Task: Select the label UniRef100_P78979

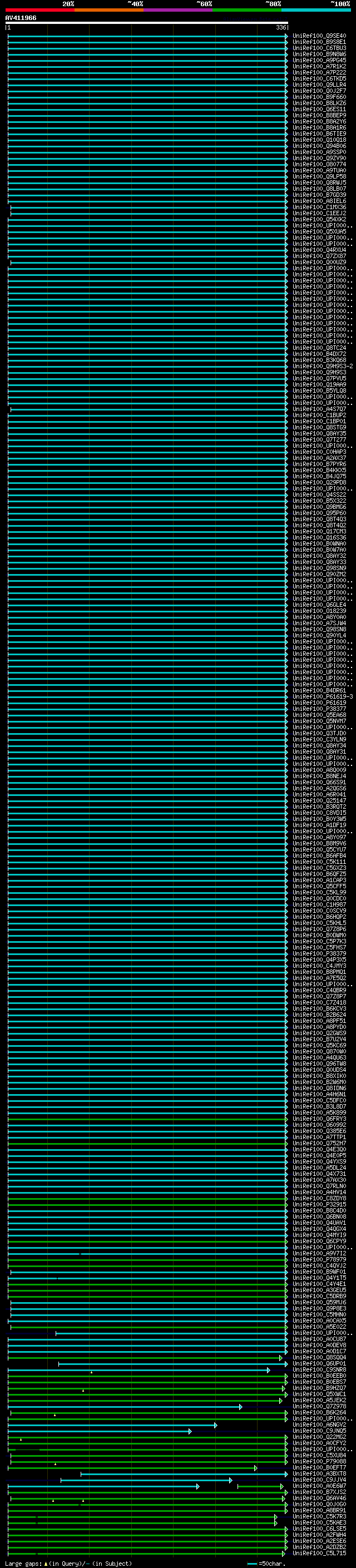Action: 319,1260
